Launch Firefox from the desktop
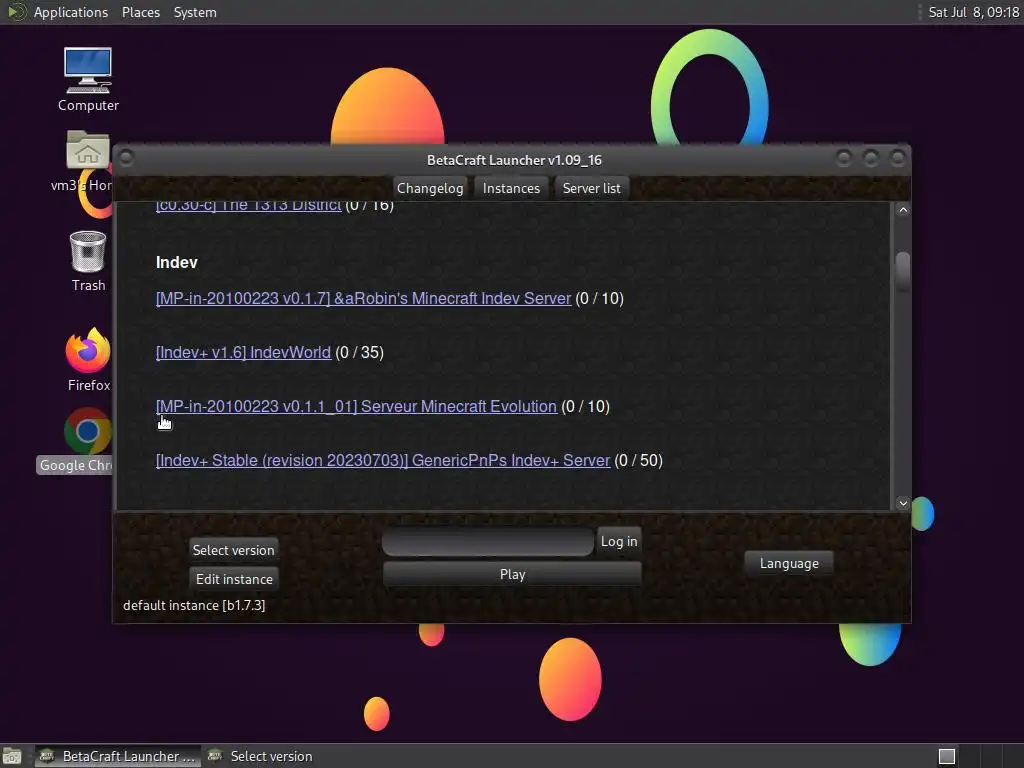Screen dimensions: 1024x768 [x=88, y=359]
